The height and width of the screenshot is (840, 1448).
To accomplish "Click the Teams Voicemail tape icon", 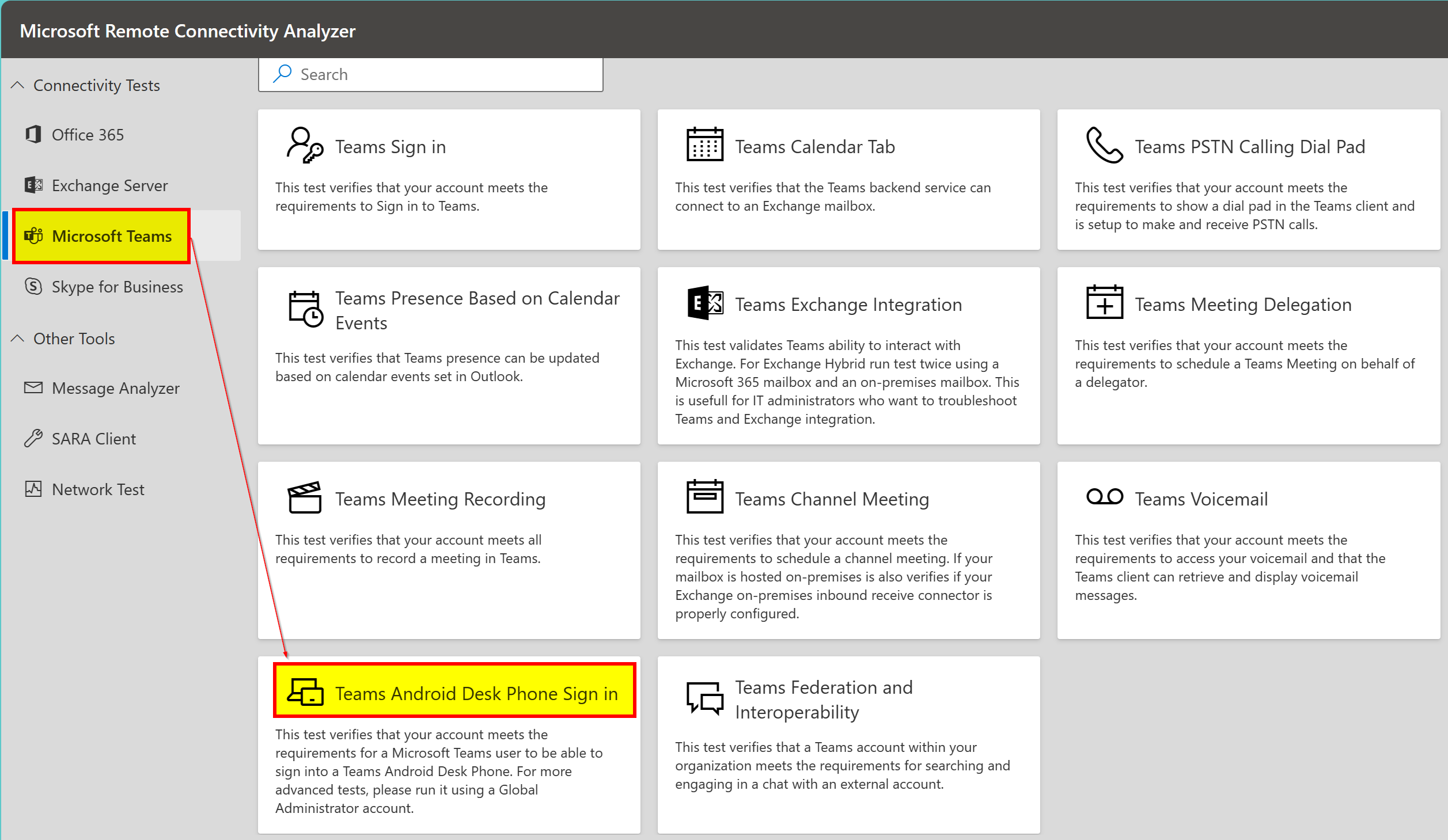I will tap(1104, 496).
